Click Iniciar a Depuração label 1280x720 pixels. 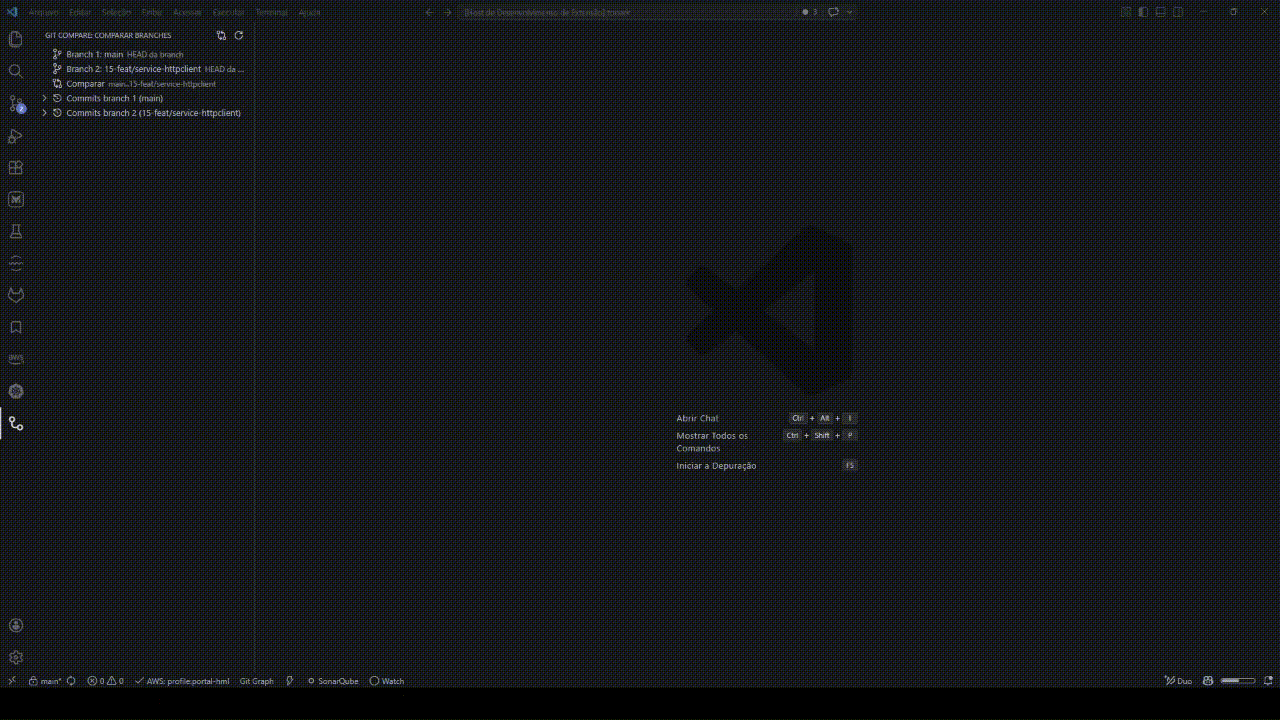tap(716, 465)
